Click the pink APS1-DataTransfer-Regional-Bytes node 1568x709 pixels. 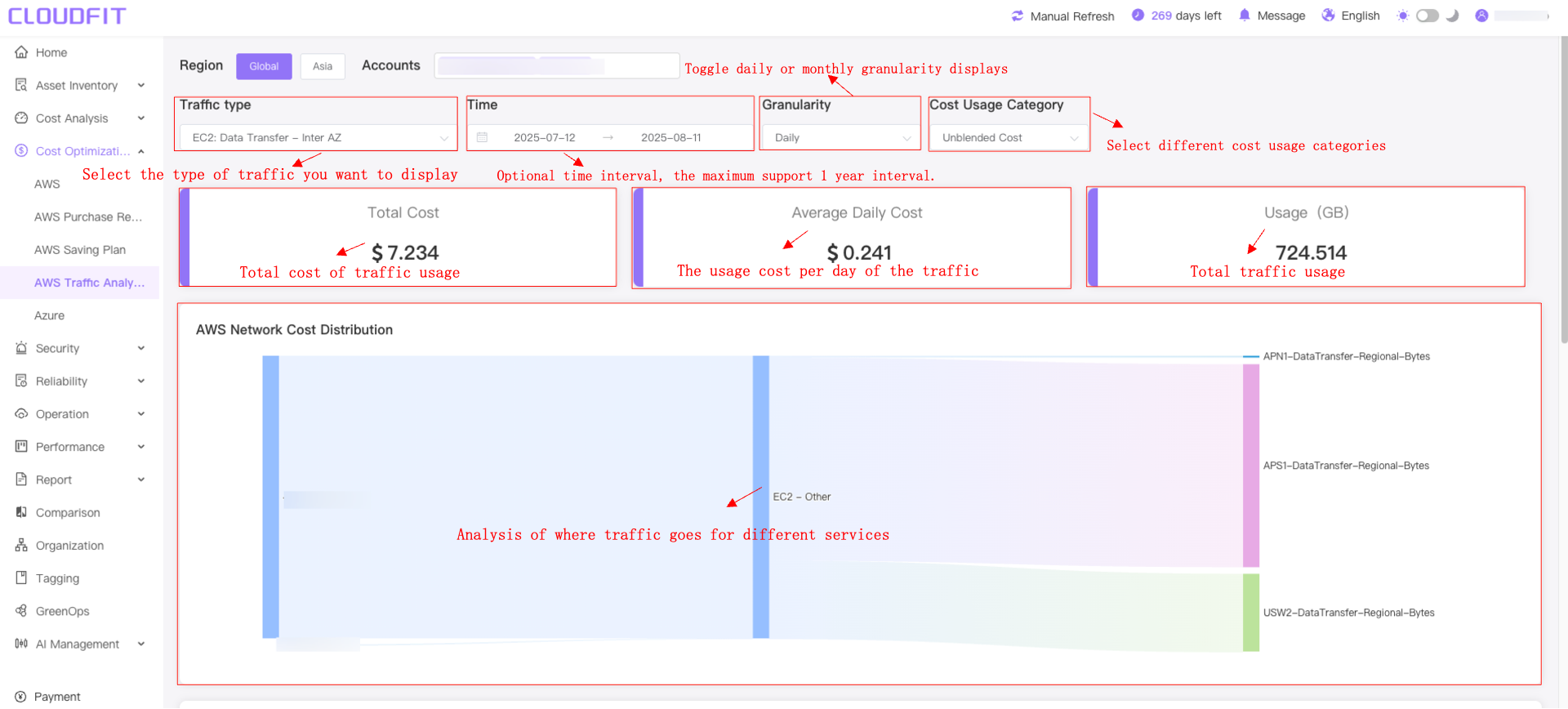[x=1251, y=466]
